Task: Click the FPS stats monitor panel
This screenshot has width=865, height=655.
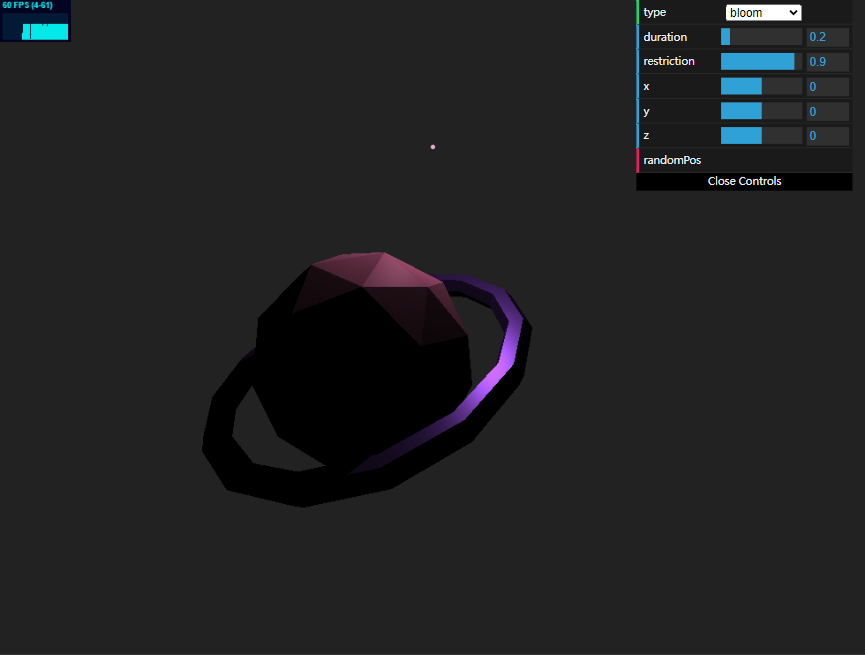Action: tap(36, 21)
